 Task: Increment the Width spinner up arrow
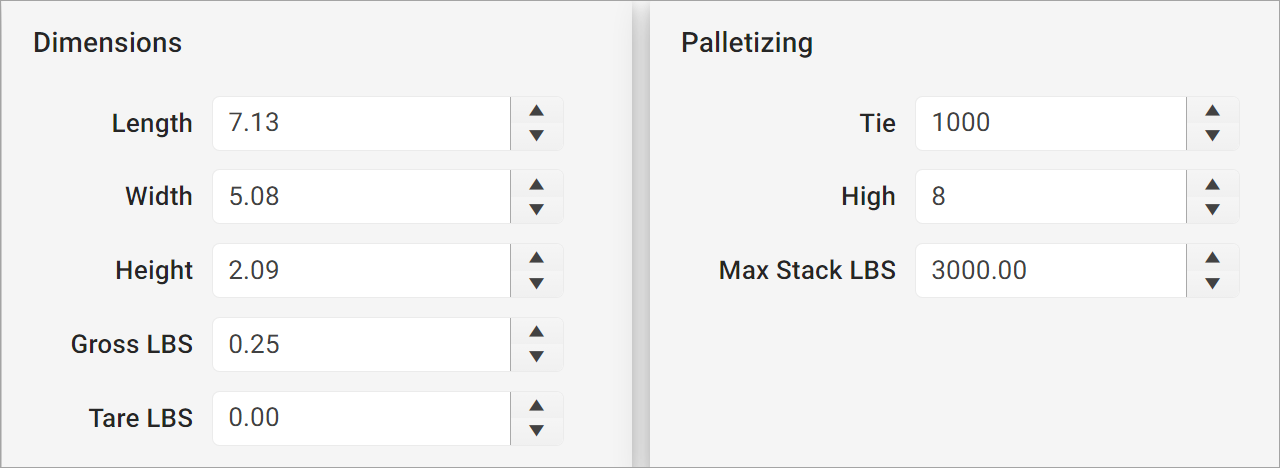pos(536,184)
